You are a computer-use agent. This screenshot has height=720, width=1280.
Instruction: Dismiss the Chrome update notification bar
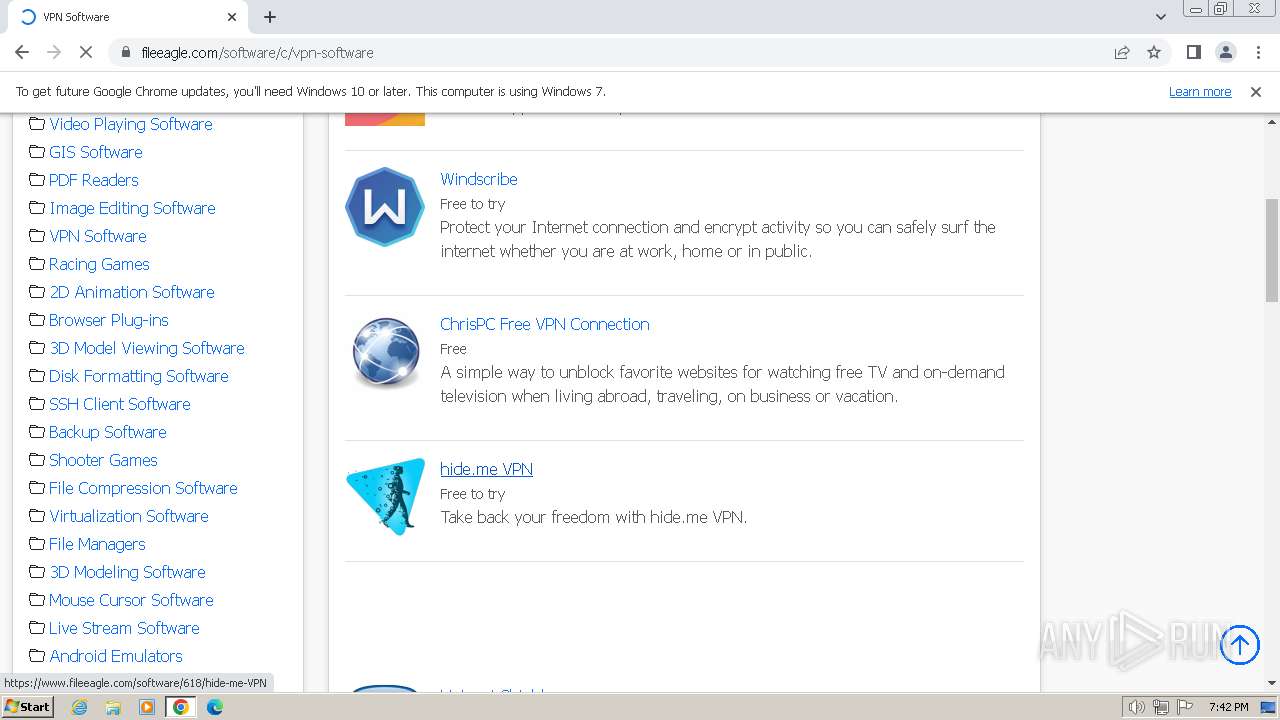[1256, 91]
